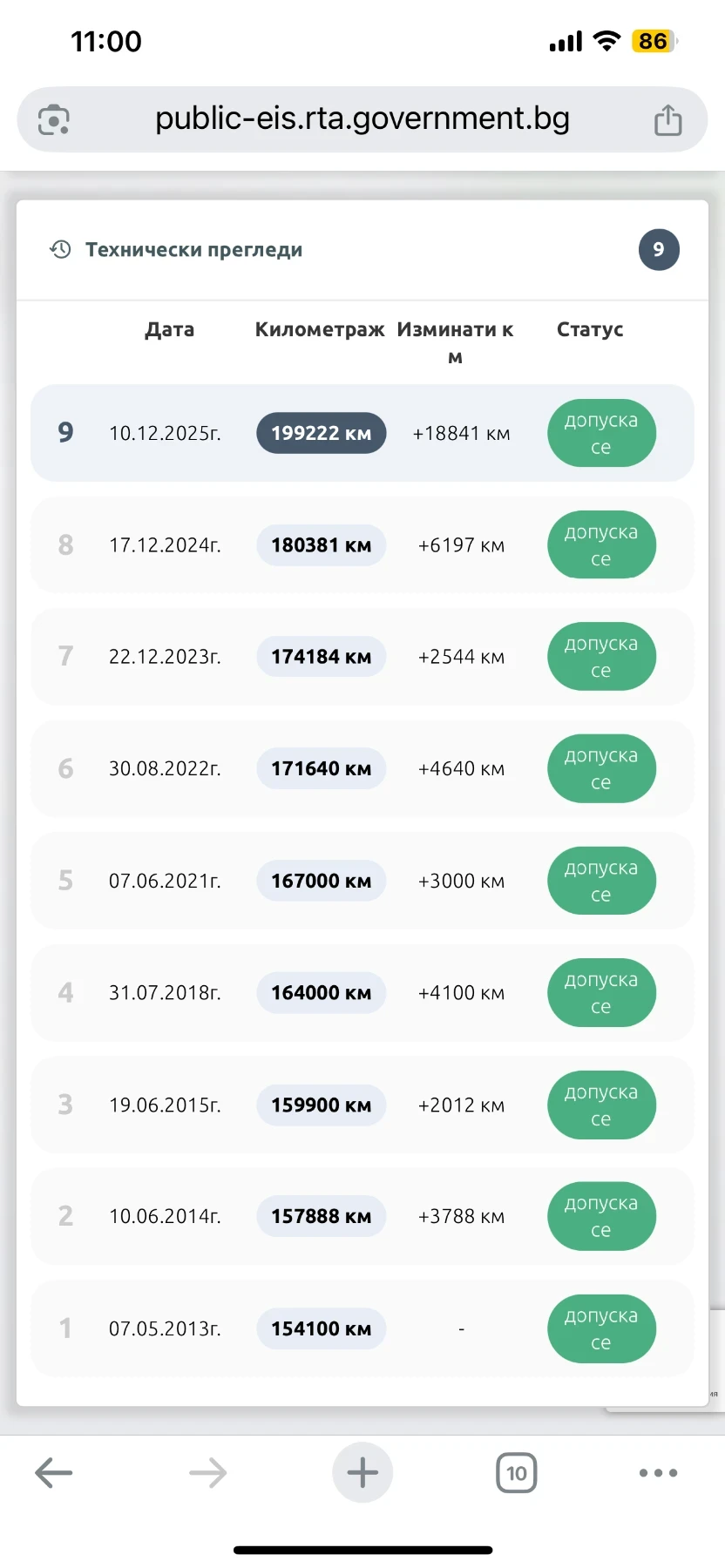Screen dimensions: 725x1568
Task: Select the 199222 км mileage badge
Action: [x=321, y=433]
